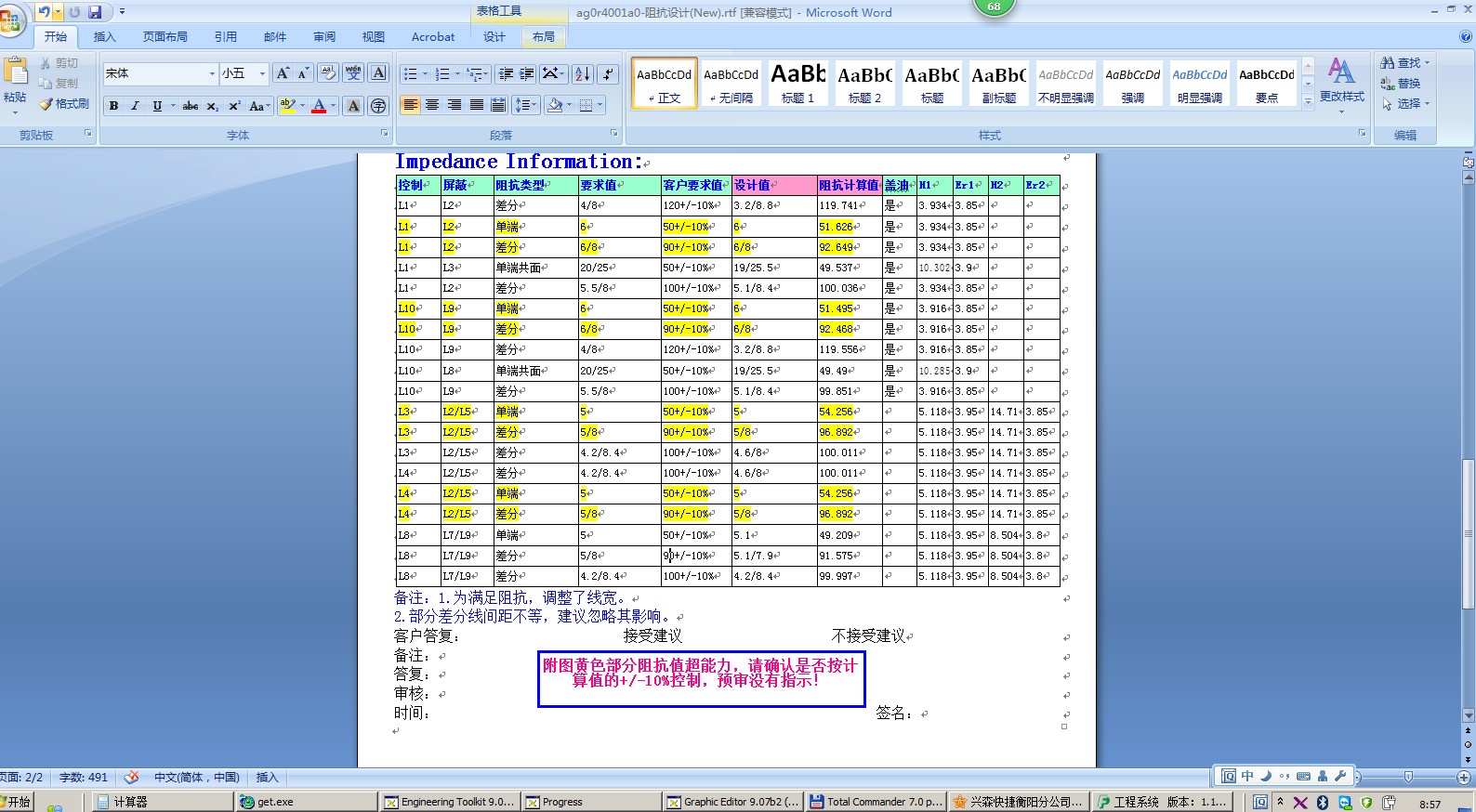Click the Decrease Indent icon
The height and width of the screenshot is (812, 1476).
505,73
